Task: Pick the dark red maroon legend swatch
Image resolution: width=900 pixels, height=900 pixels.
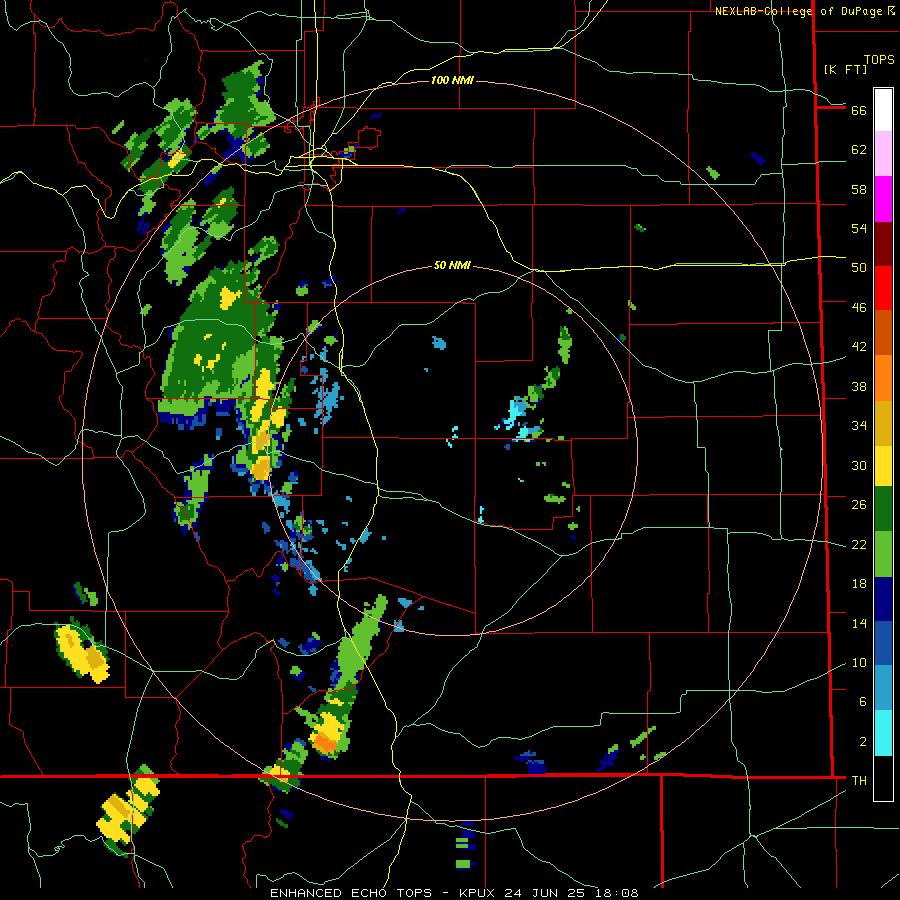Action: 883,243
